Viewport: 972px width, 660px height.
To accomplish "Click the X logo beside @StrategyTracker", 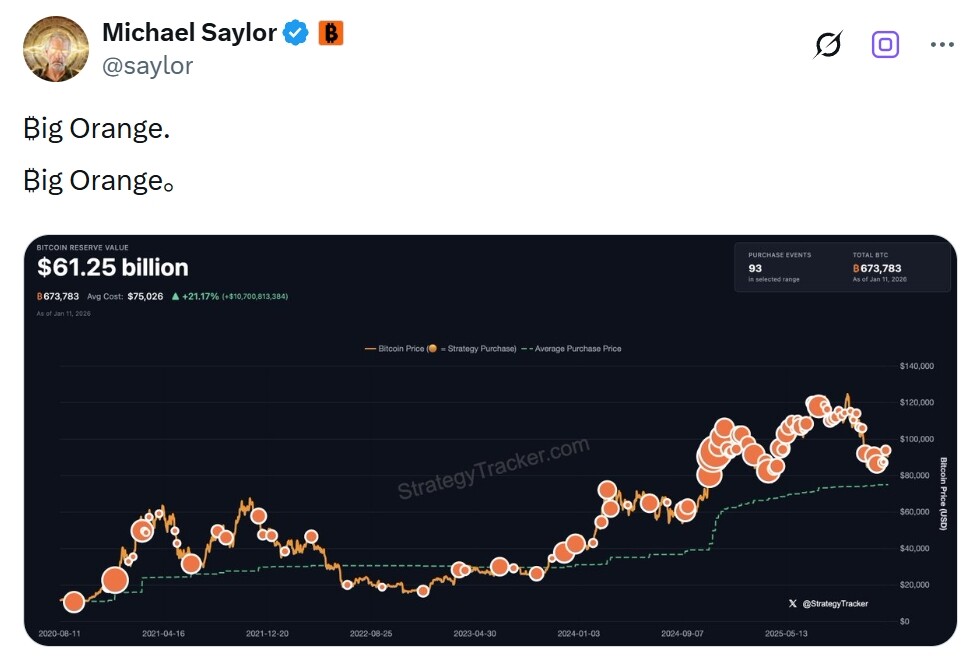I will pos(793,603).
